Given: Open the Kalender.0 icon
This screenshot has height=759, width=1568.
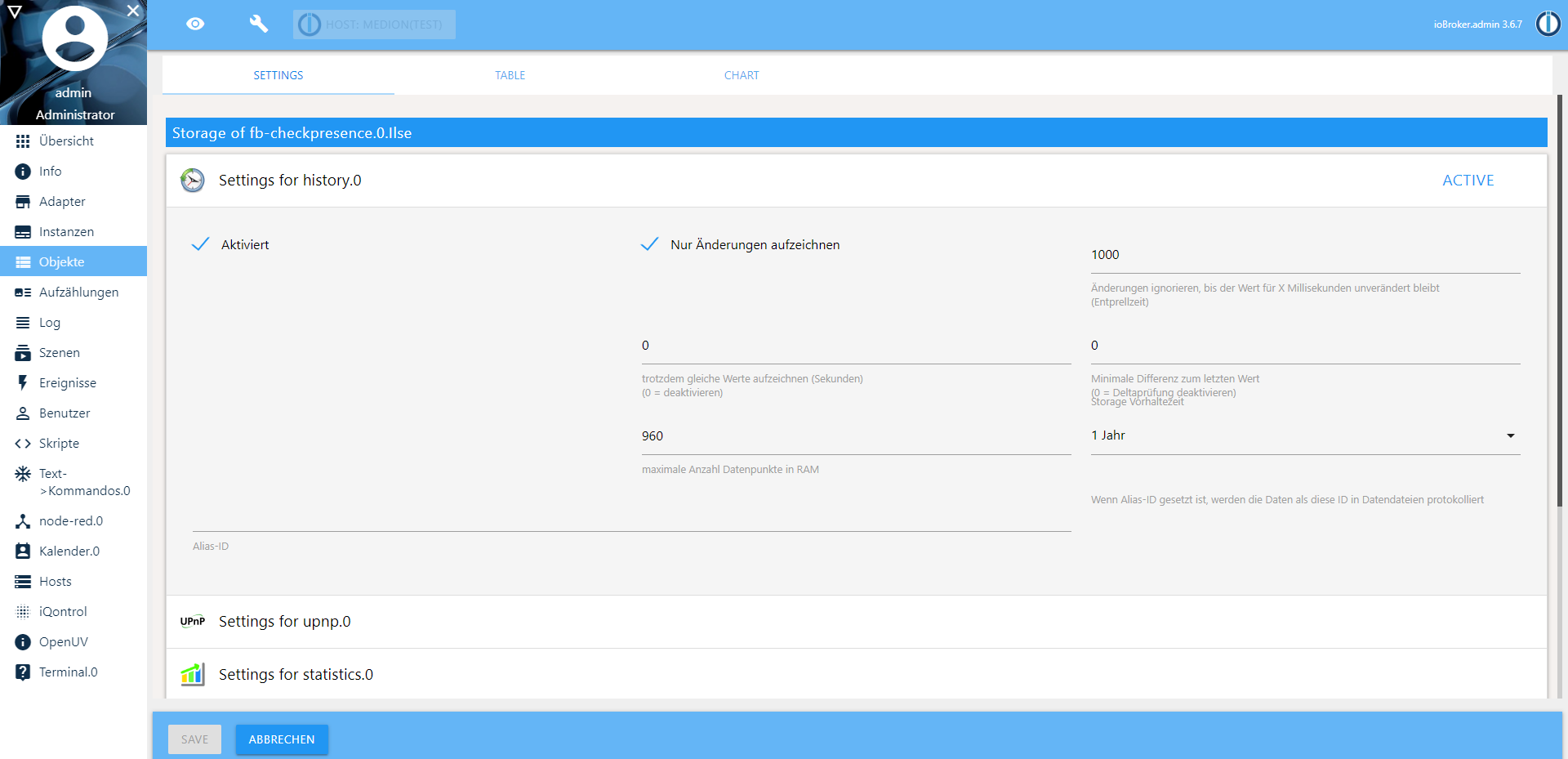Looking at the screenshot, I should [x=23, y=551].
